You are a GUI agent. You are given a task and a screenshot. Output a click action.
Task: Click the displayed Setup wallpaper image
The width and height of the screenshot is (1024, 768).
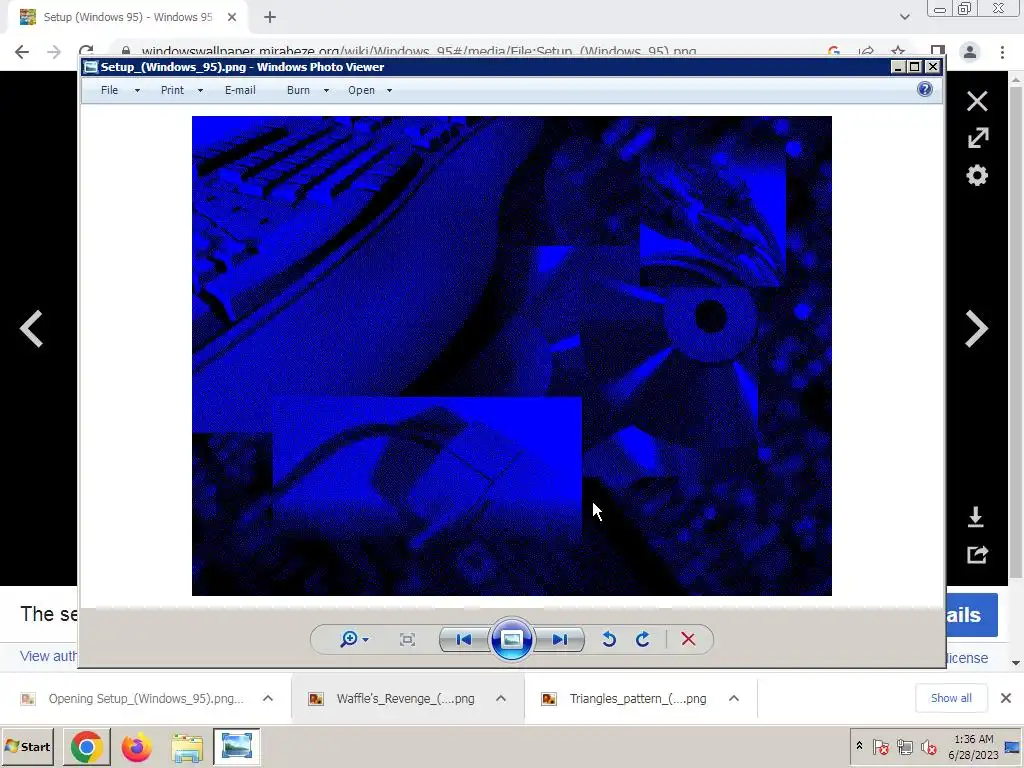point(511,356)
